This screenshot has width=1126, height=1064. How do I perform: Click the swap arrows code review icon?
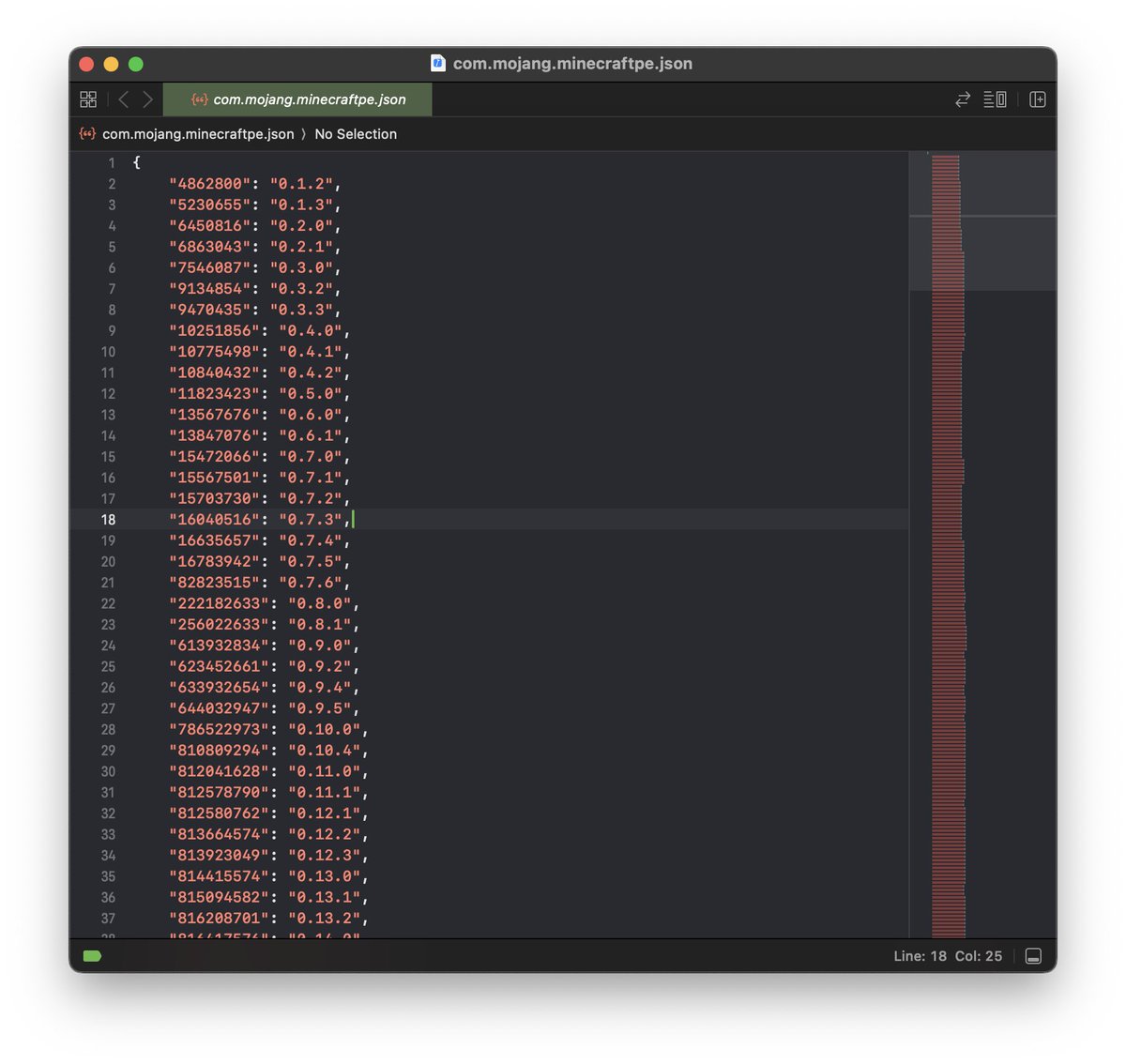click(963, 99)
